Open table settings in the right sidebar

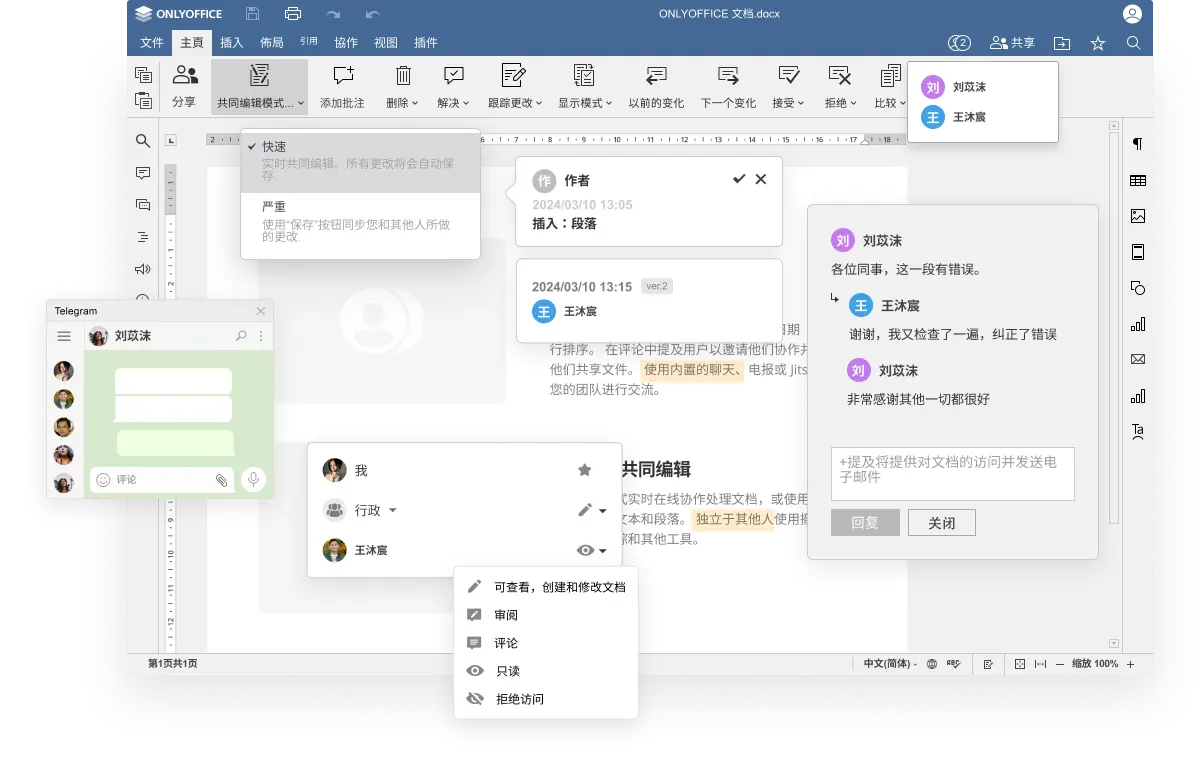pos(1137,180)
